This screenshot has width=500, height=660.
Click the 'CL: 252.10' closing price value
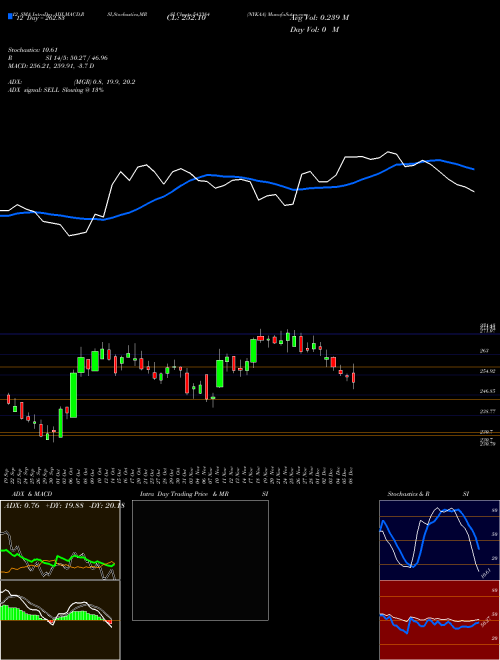click(x=186, y=18)
